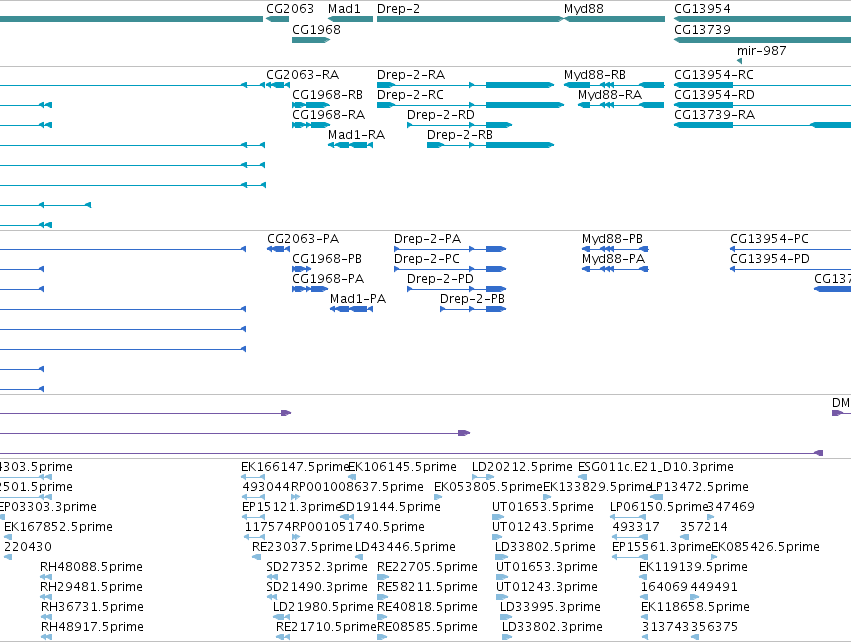The image size is (851, 642).
Task: Click the CG1968-RA transcript label
Action: [328, 115]
